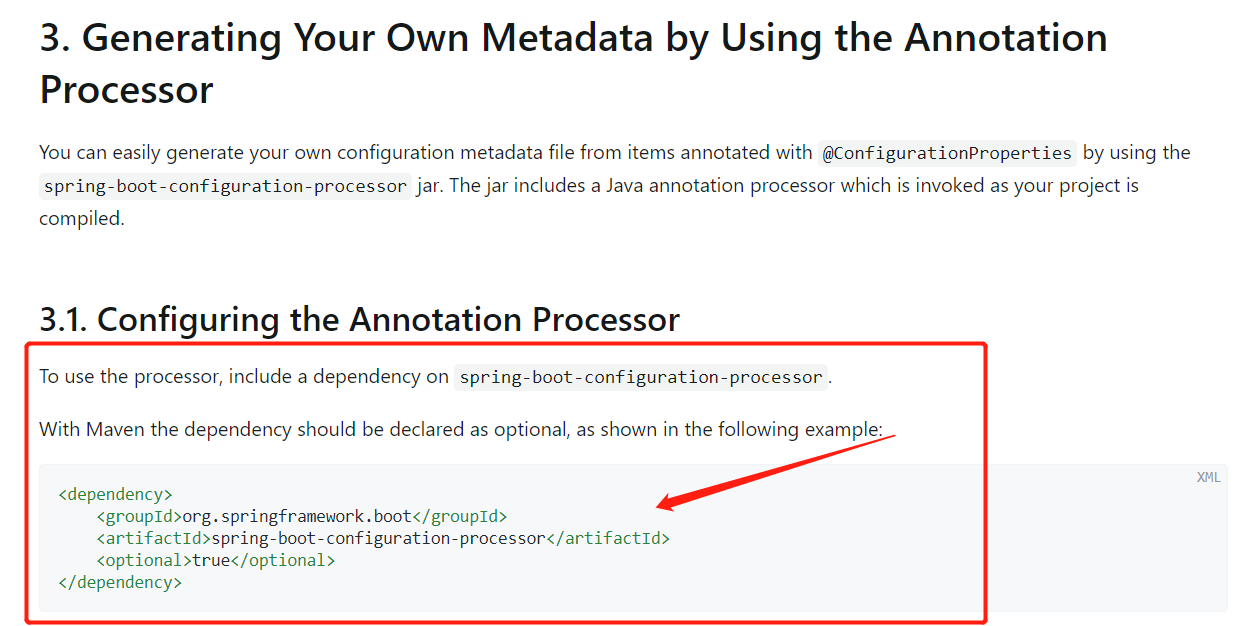Click the '3.1. Configuring the Annotation Processor' heading
Viewport: 1247px width, 626px height.
[359, 320]
